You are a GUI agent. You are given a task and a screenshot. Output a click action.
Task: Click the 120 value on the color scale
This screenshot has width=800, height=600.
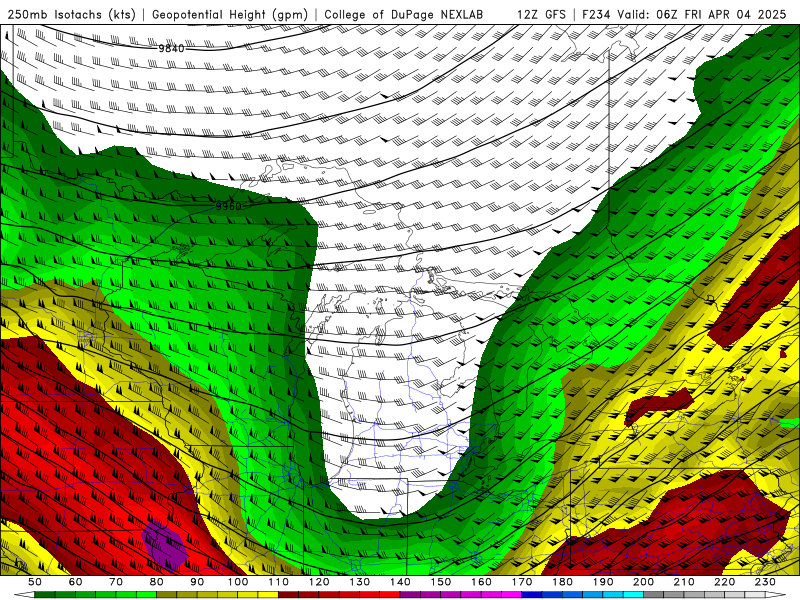(319, 582)
